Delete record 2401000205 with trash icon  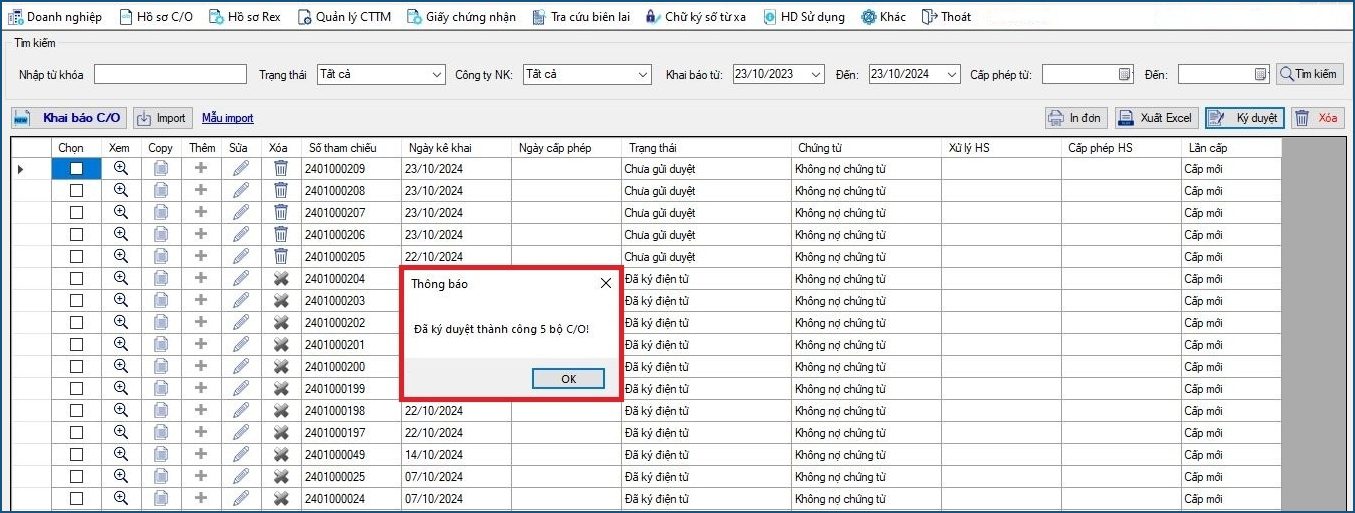281,256
